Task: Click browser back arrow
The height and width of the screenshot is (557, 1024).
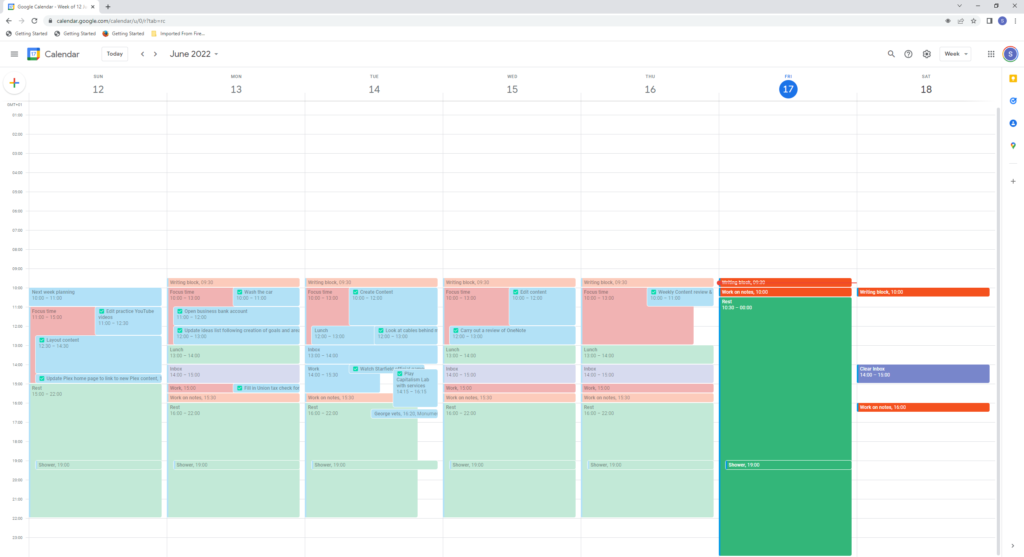Action: tap(8, 21)
